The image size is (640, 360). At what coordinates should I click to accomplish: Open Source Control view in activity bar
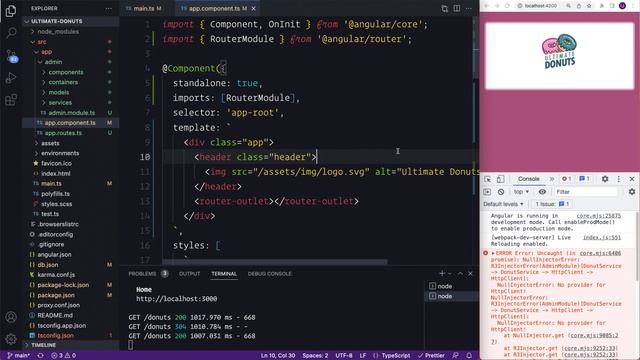pos(11,56)
